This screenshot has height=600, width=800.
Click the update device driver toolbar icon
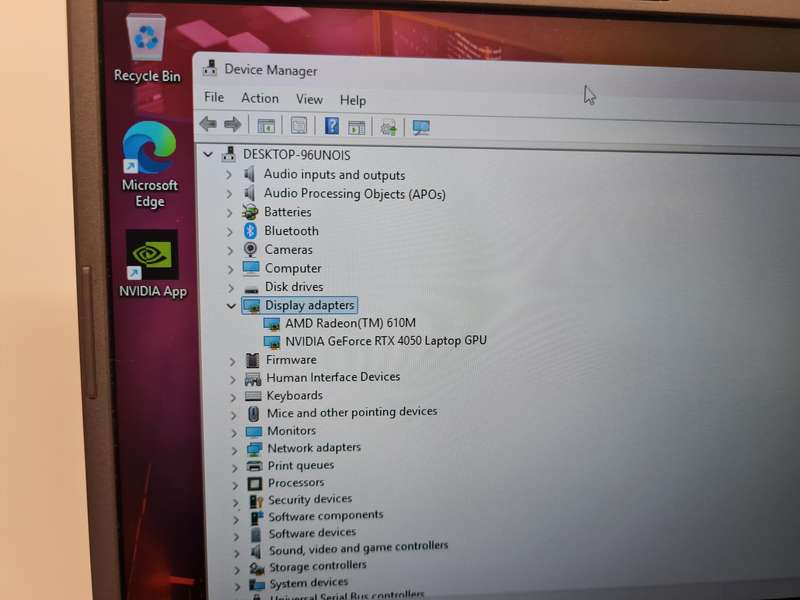click(388, 127)
